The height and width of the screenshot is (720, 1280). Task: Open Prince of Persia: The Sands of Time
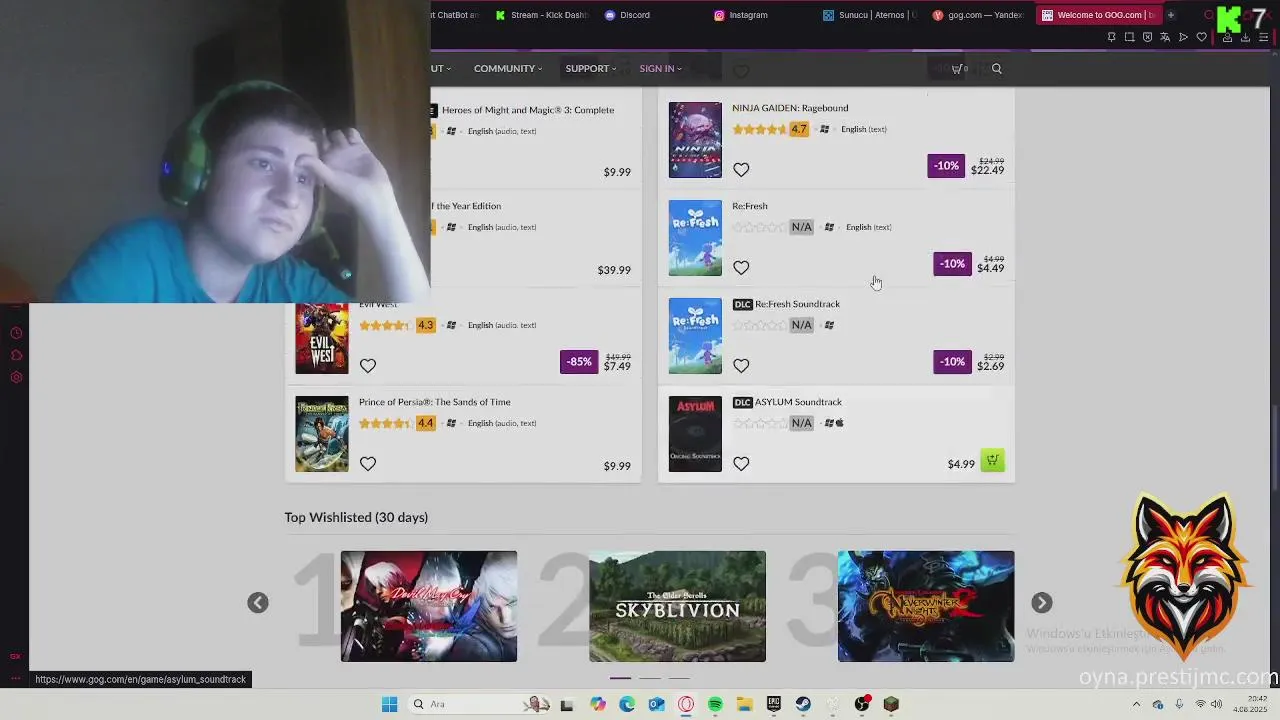(x=435, y=402)
